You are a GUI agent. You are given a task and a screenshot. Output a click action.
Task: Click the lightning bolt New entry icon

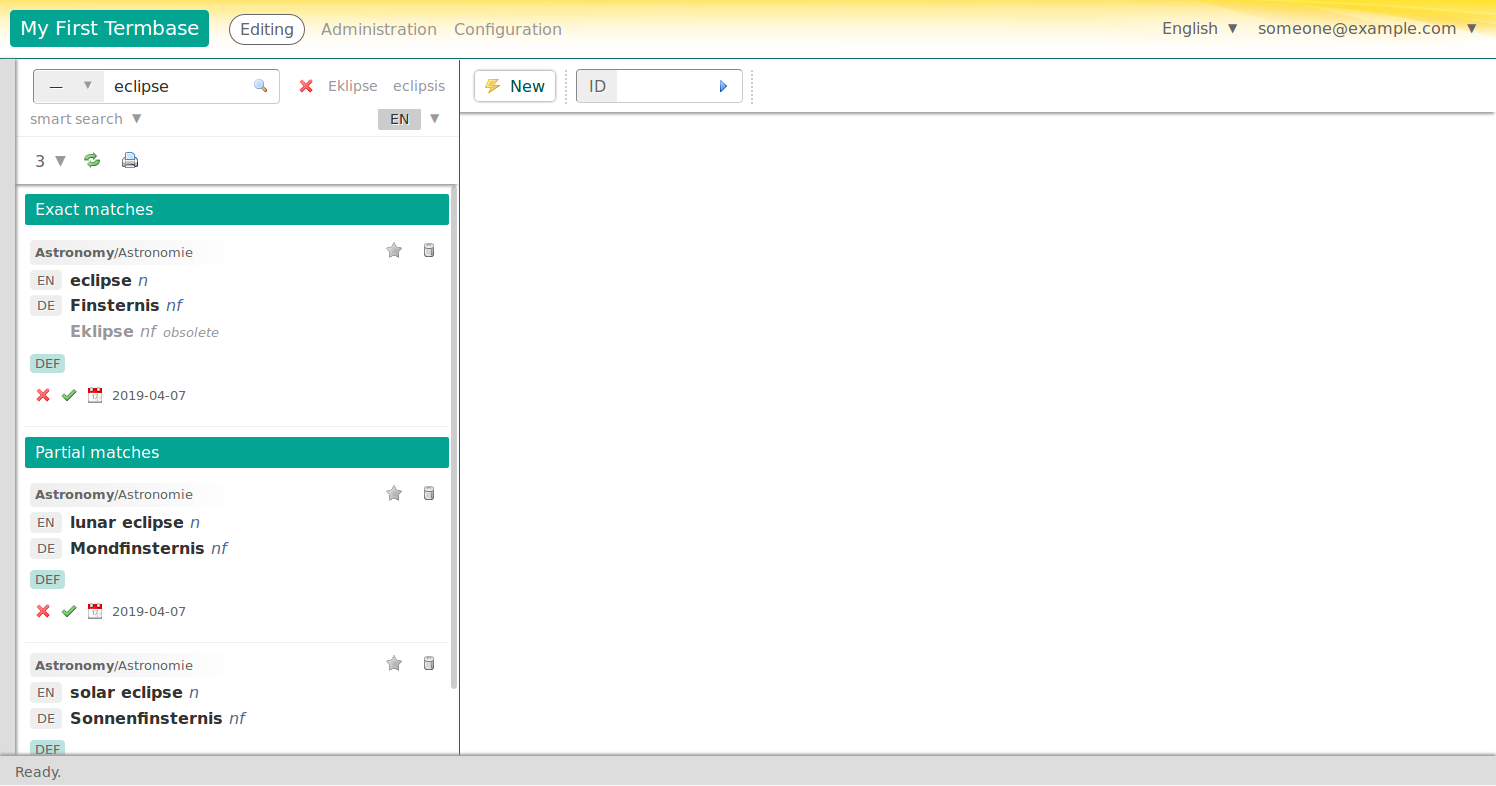(493, 86)
